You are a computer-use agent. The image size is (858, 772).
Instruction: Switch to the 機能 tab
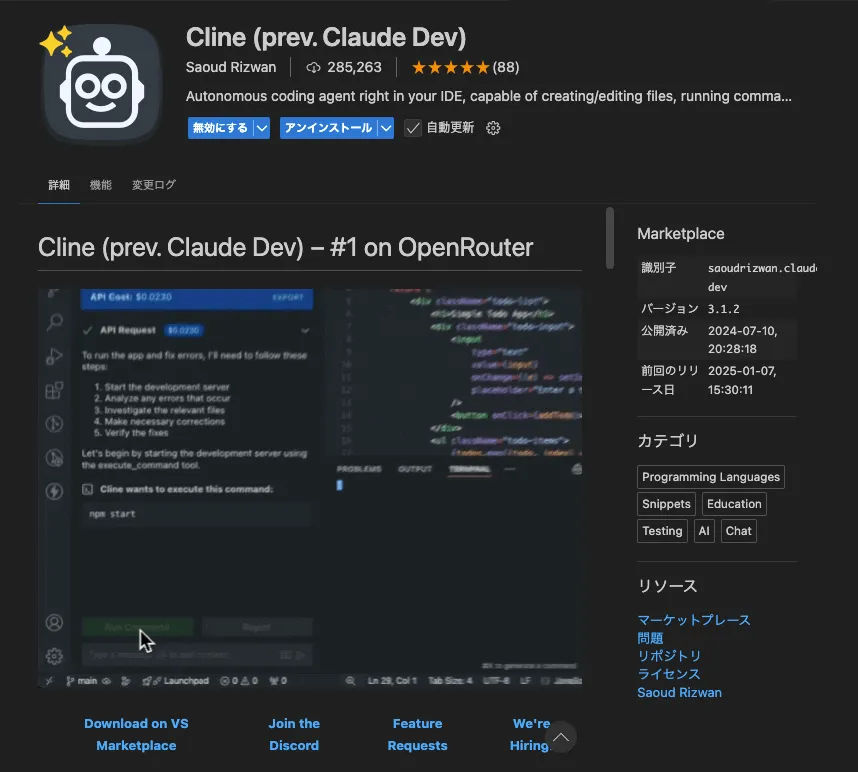100,185
